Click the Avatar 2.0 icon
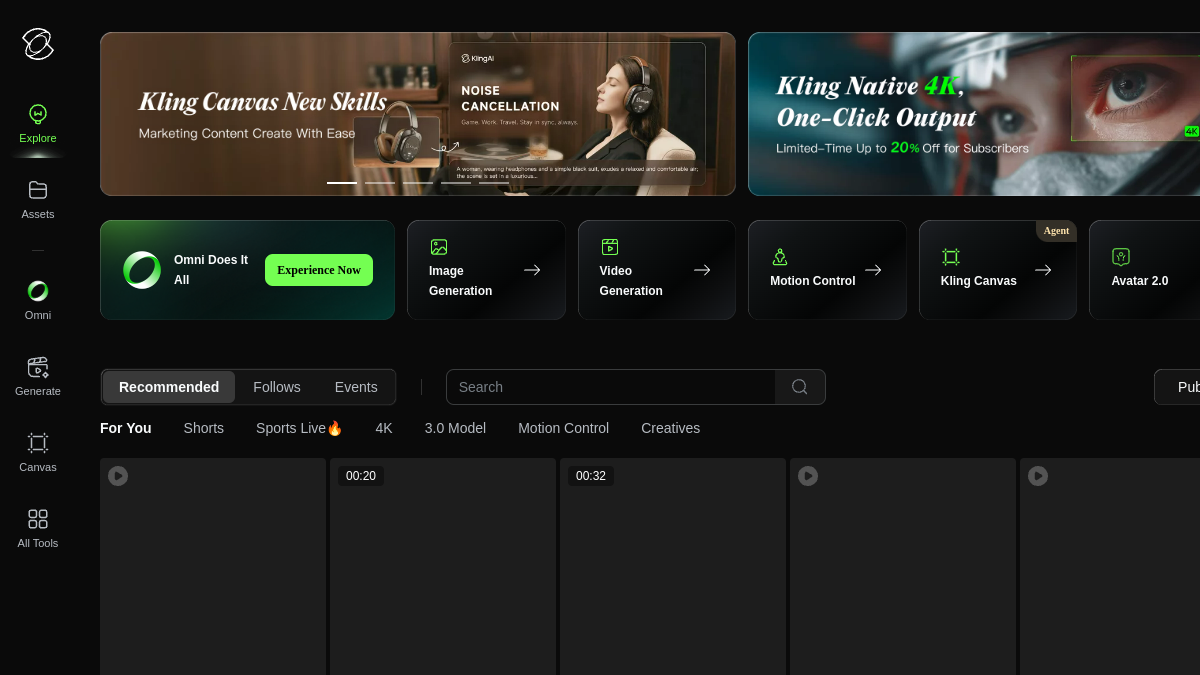This screenshot has height=675, width=1200. click(x=1121, y=257)
